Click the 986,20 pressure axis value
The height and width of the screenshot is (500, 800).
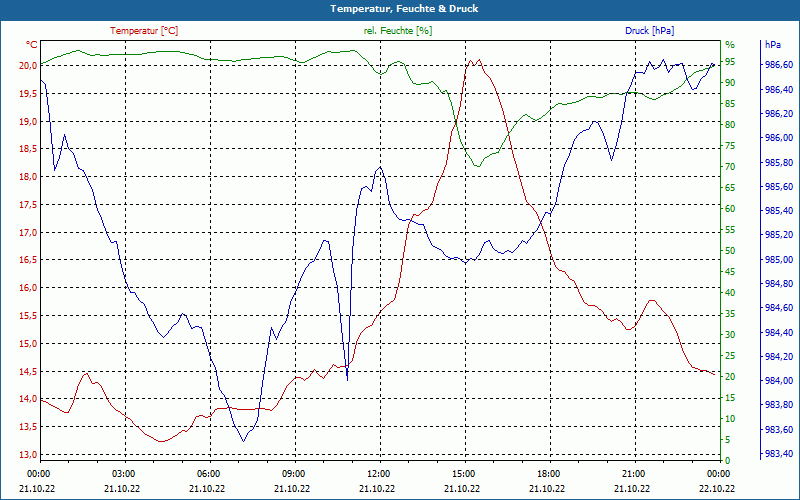click(779, 113)
